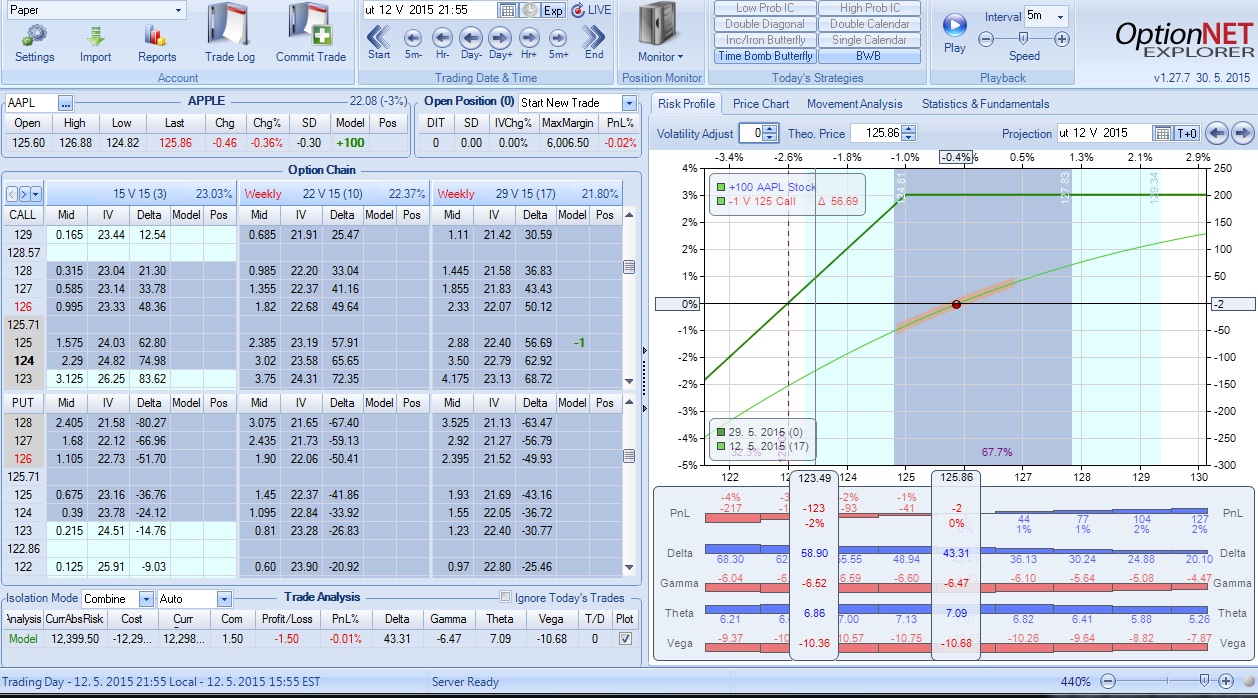Open the Settings gear icon
This screenshot has height=698, width=1258.
tap(35, 36)
